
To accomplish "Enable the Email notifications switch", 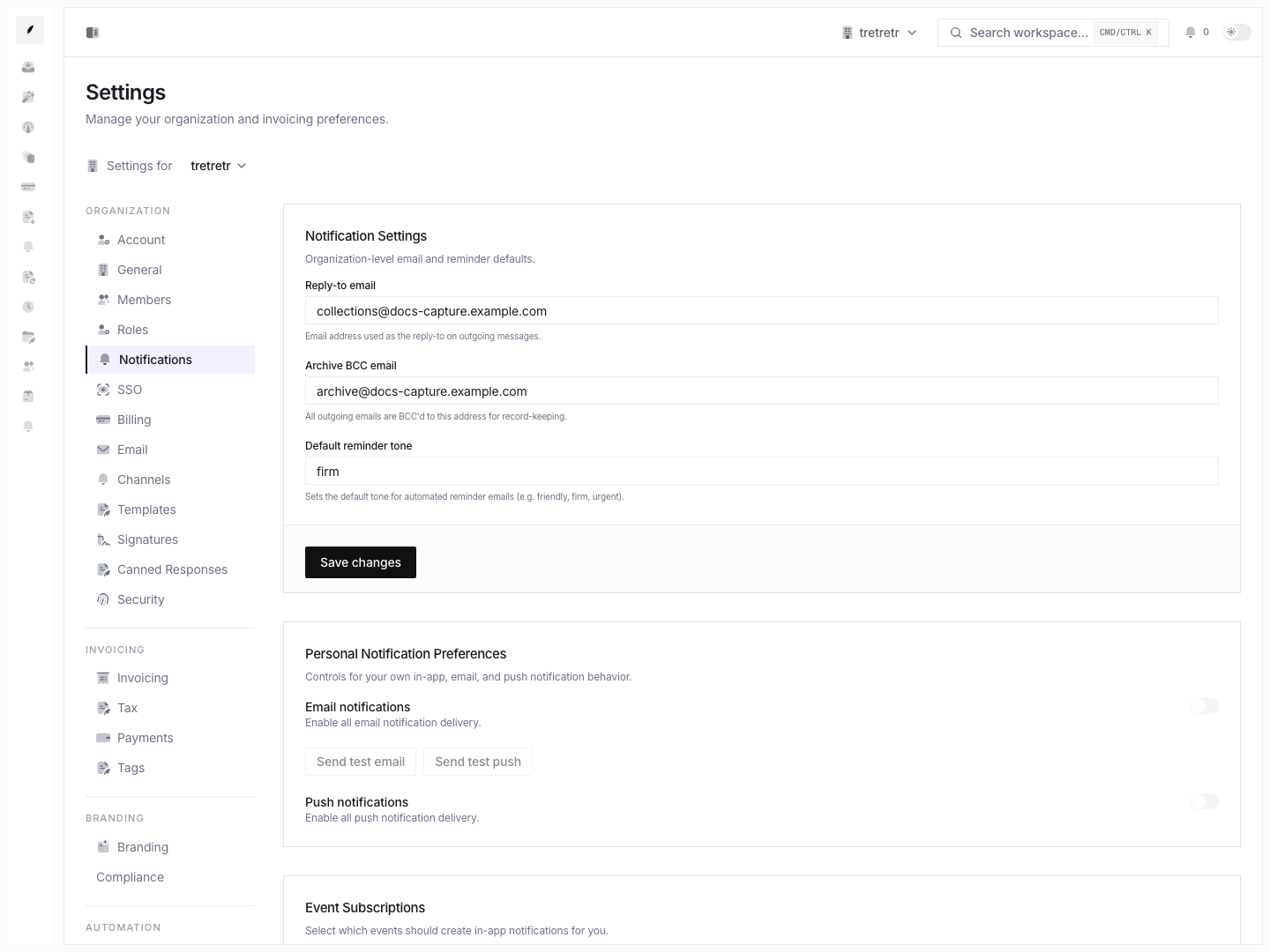I will pyautogui.click(x=1205, y=706).
